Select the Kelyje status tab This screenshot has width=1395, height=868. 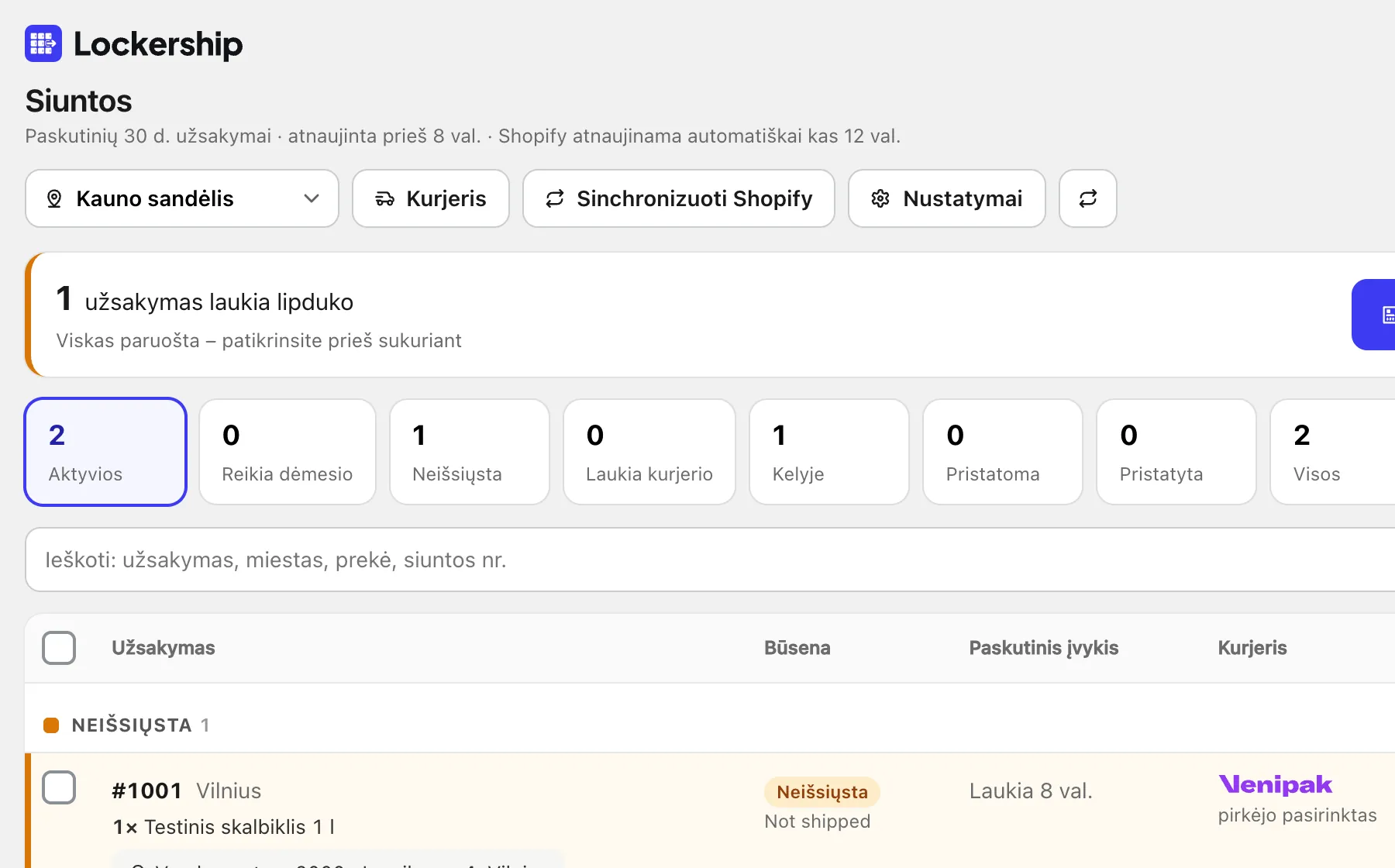pyautogui.click(x=829, y=452)
